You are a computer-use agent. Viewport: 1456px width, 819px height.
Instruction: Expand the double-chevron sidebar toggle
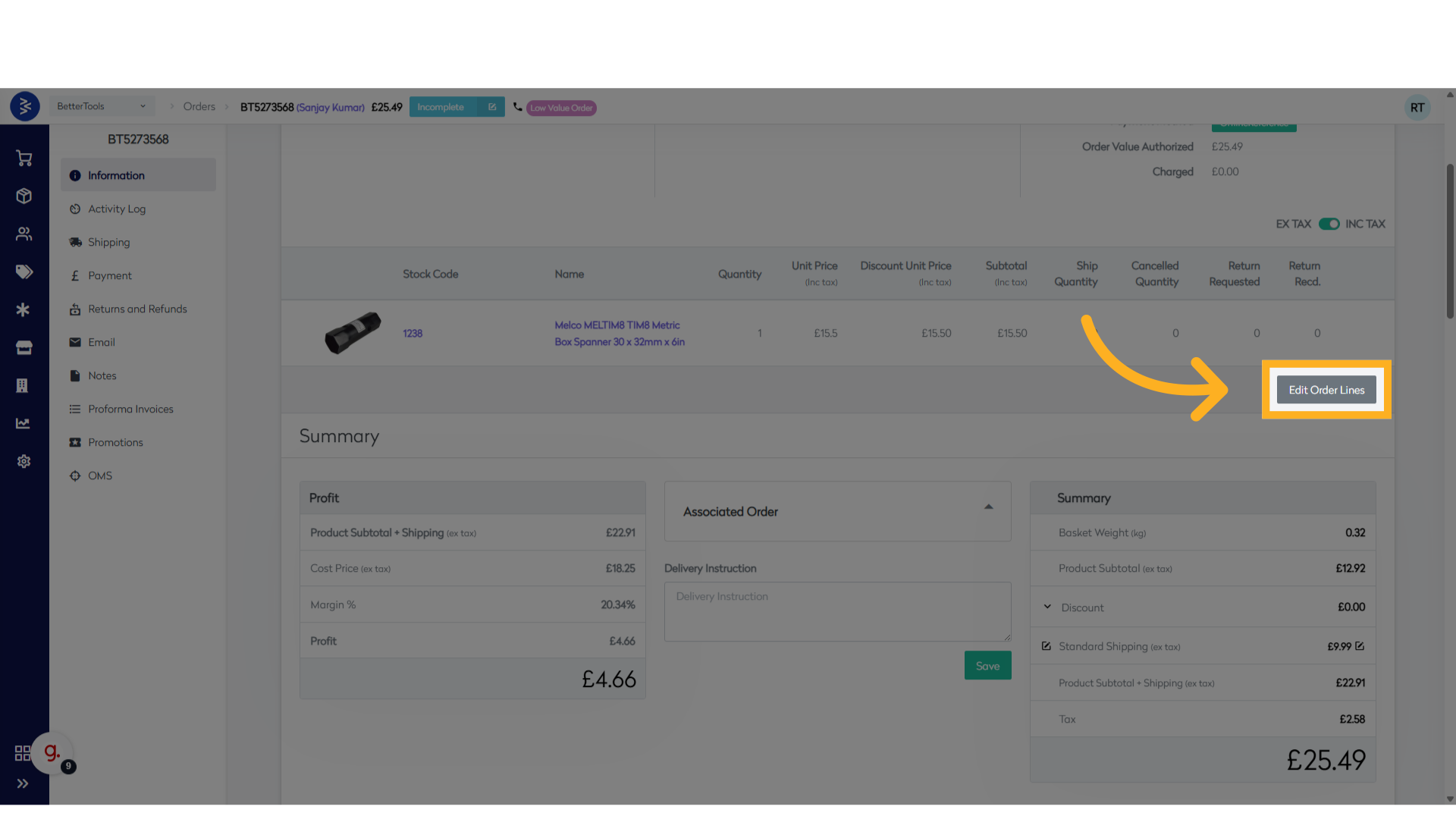tap(23, 783)
